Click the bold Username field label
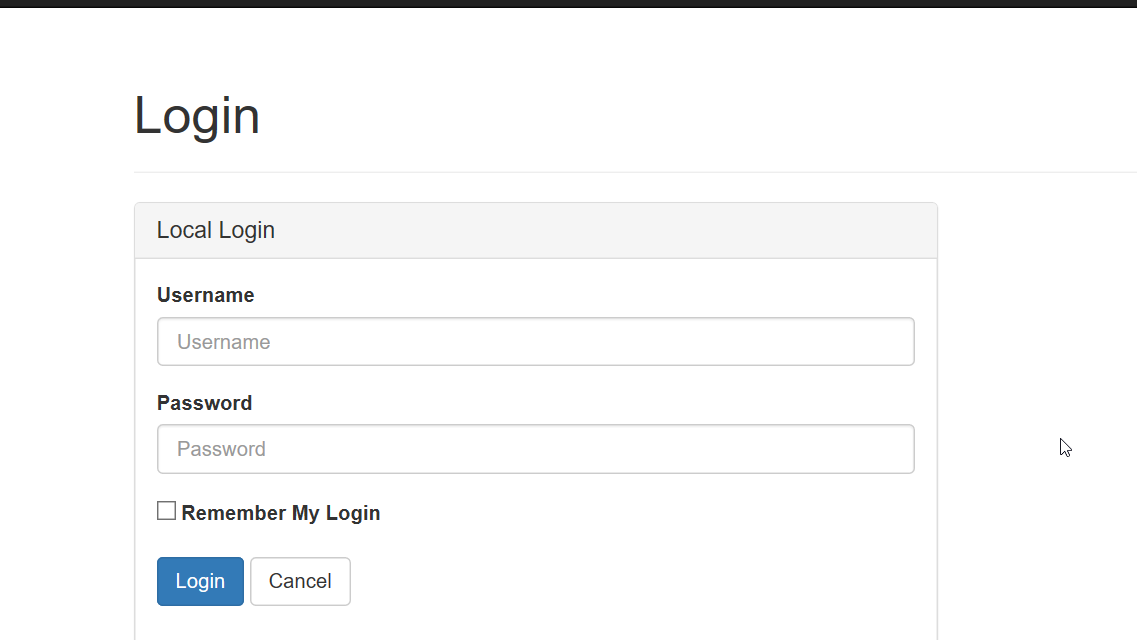The width and height of the screenshot is (1137, 640). (x=205, y=295)
